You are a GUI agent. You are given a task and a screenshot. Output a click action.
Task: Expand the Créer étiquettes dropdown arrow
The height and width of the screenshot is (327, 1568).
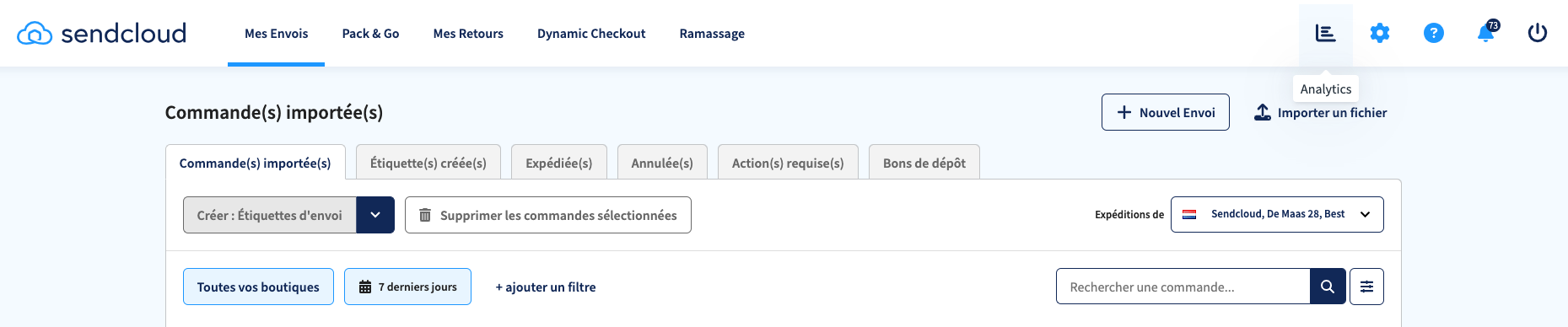[x=375, y=215]
